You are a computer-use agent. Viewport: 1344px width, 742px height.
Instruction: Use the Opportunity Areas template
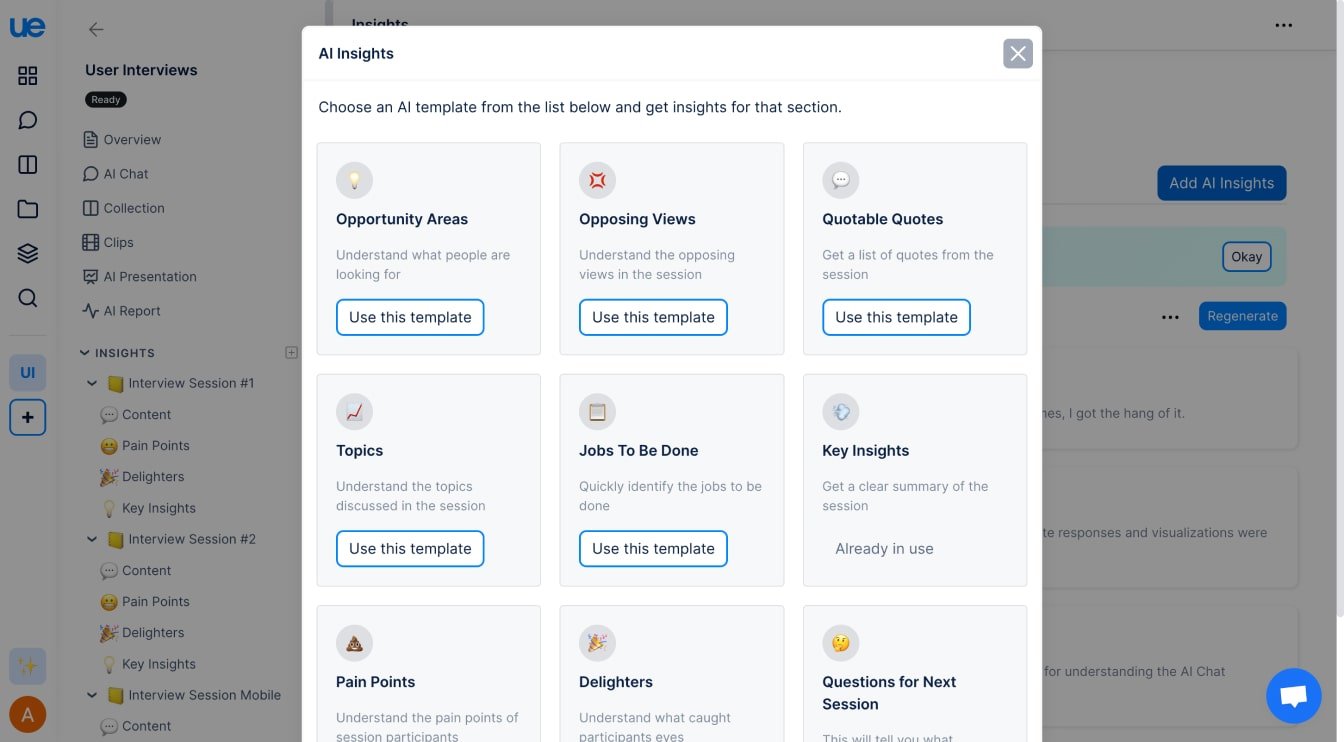tap(410, 317)
